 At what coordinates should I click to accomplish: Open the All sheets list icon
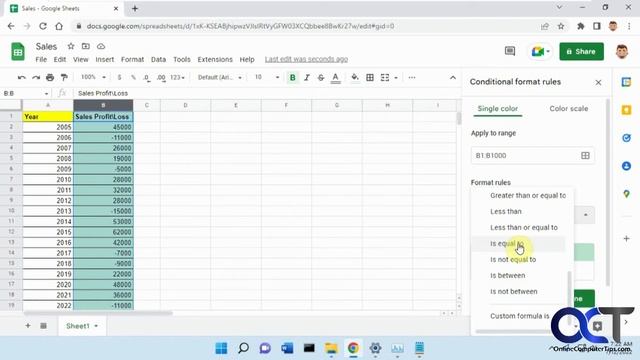43,326
